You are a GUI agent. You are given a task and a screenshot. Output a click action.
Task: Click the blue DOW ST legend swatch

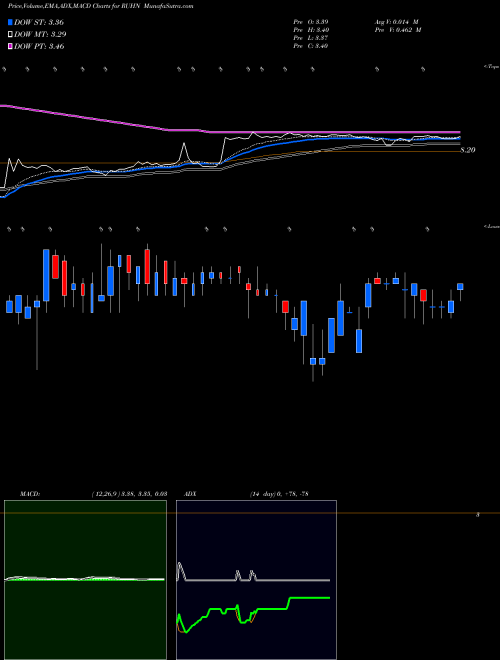[10, 22]
